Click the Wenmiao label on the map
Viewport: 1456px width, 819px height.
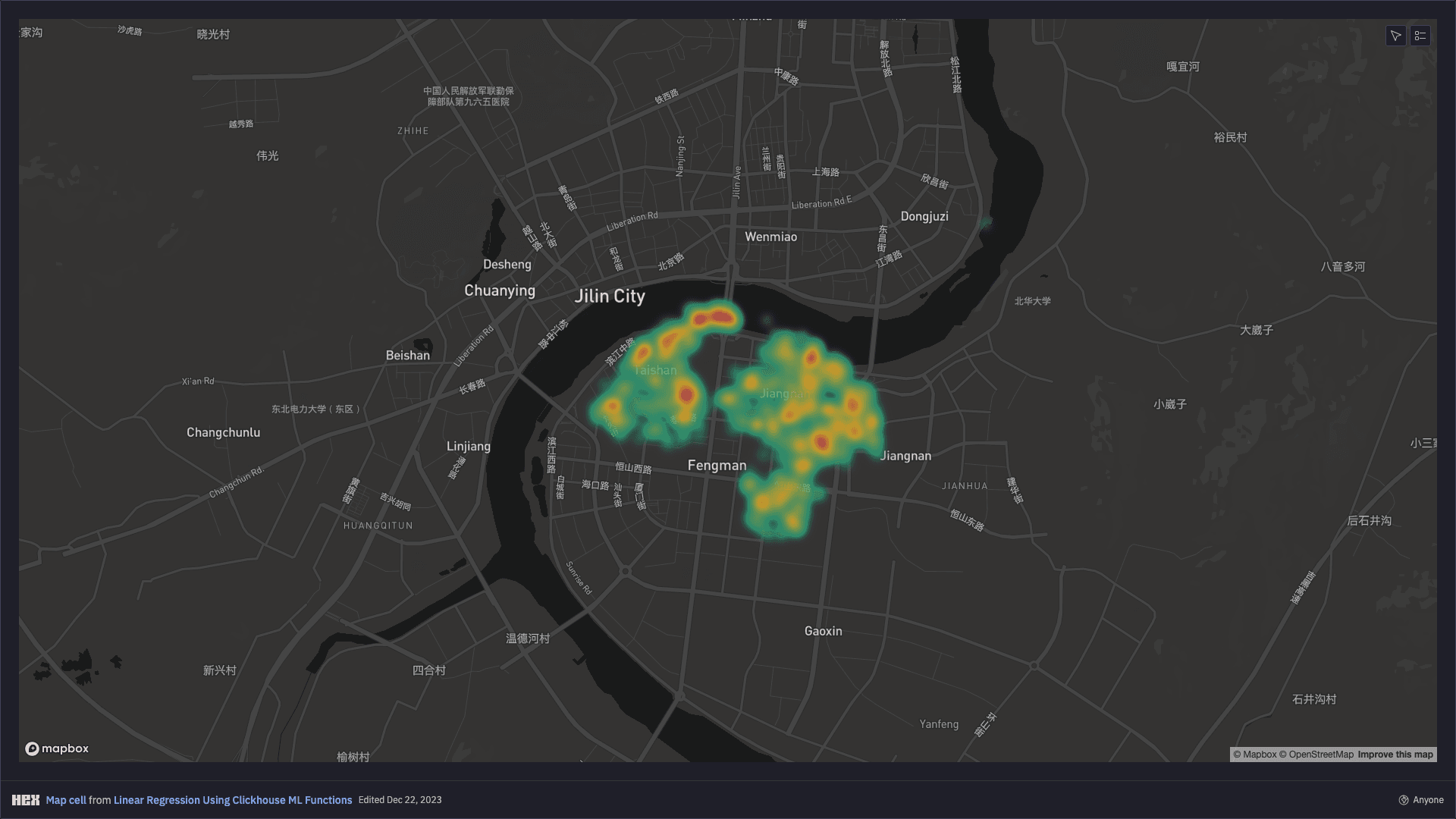coord(770,237)
